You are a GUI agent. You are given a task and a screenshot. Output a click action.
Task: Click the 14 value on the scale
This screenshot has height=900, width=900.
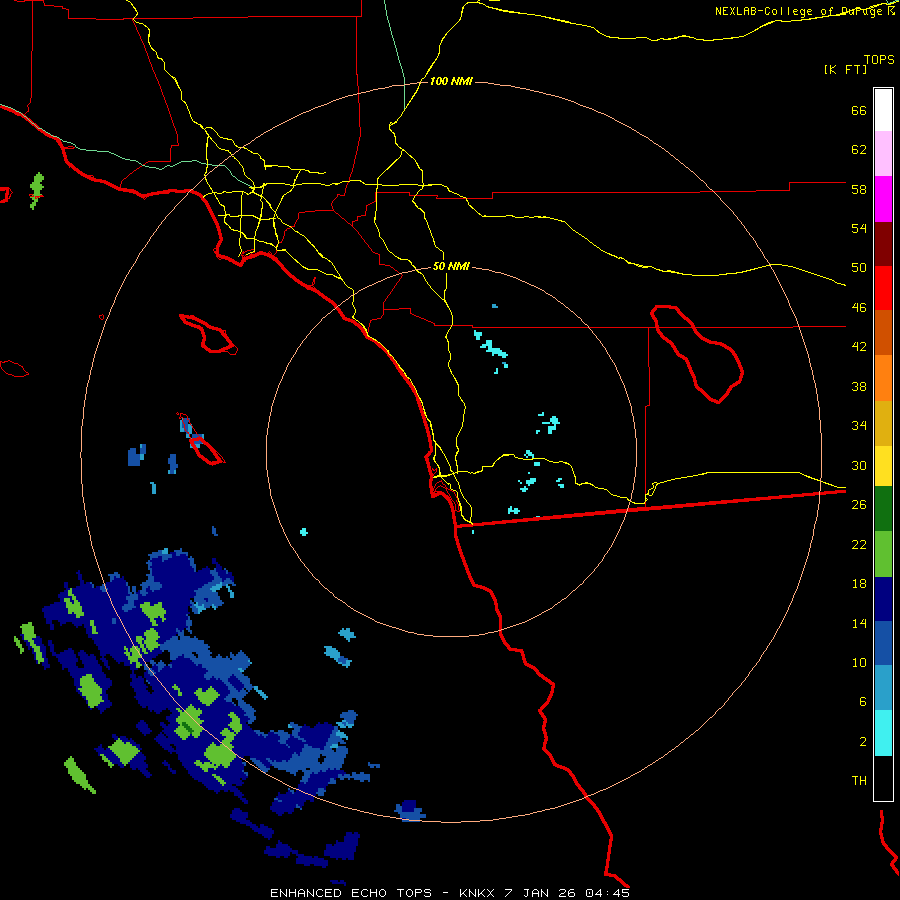859,623
